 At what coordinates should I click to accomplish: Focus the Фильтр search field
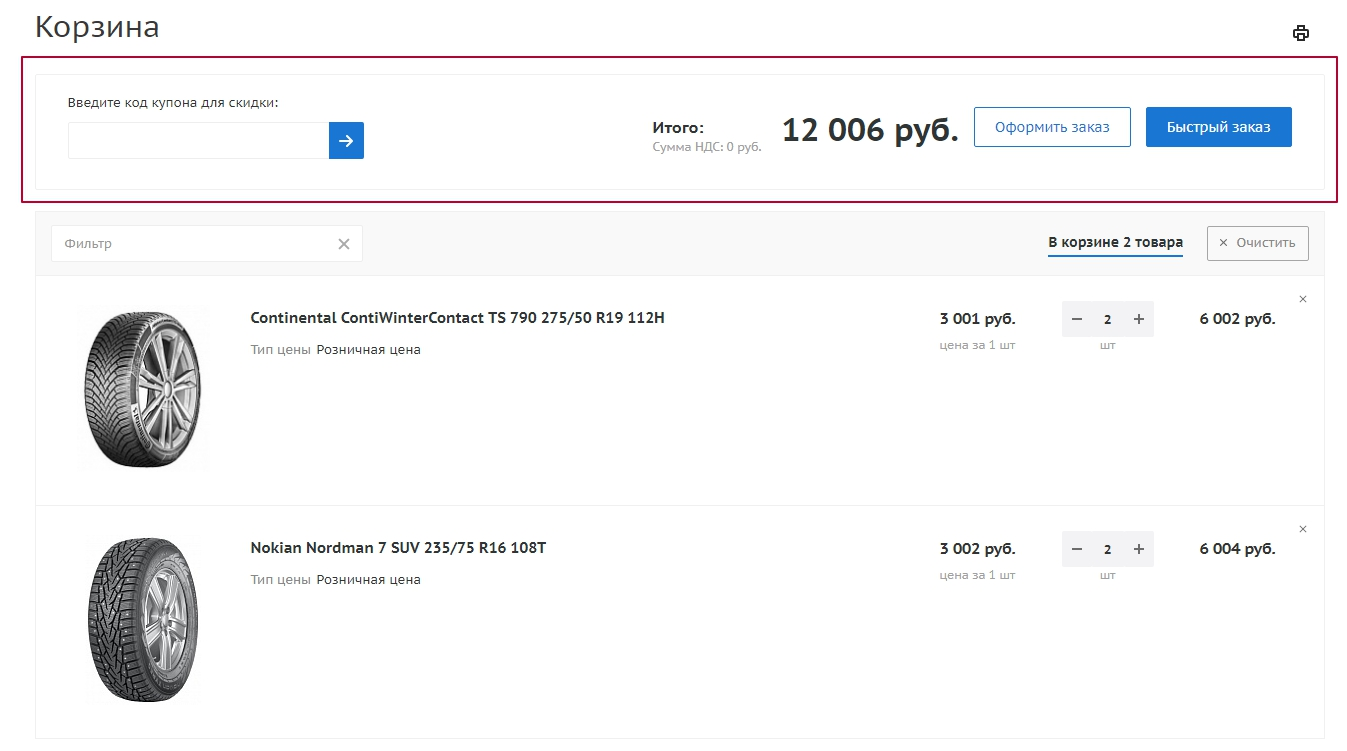coord(207,244)
